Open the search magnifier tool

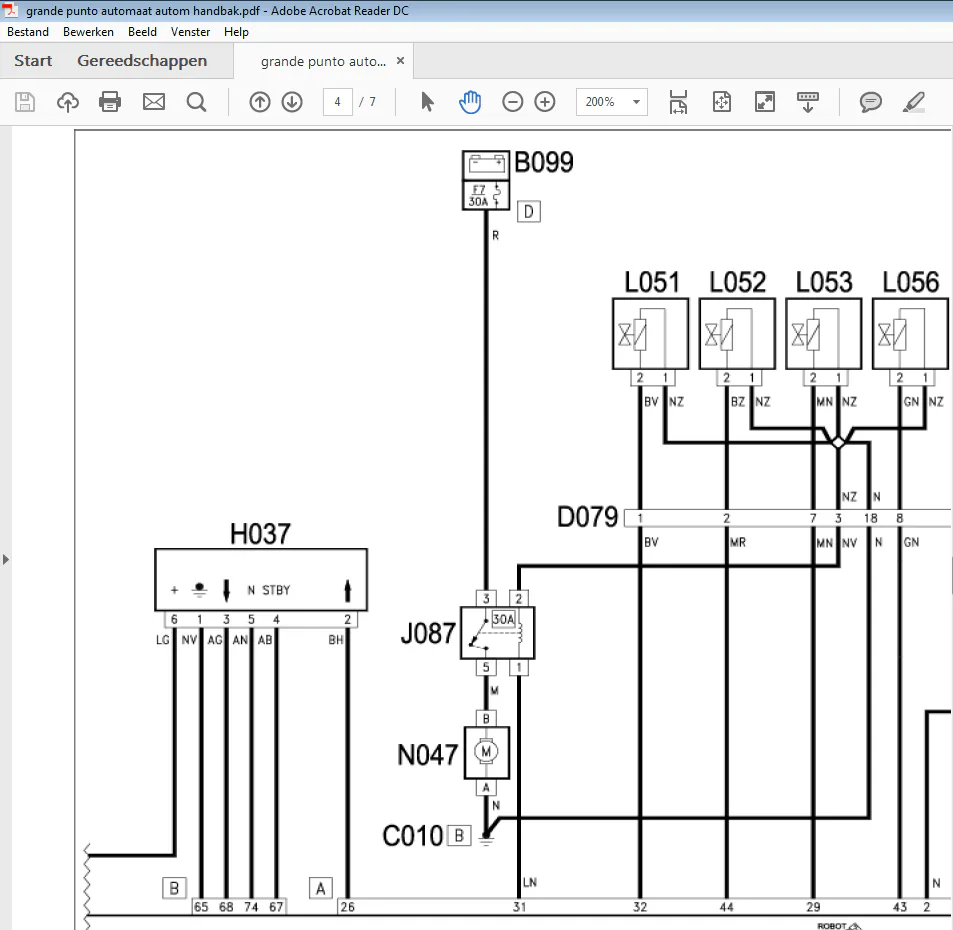click(x=196, y=102)
